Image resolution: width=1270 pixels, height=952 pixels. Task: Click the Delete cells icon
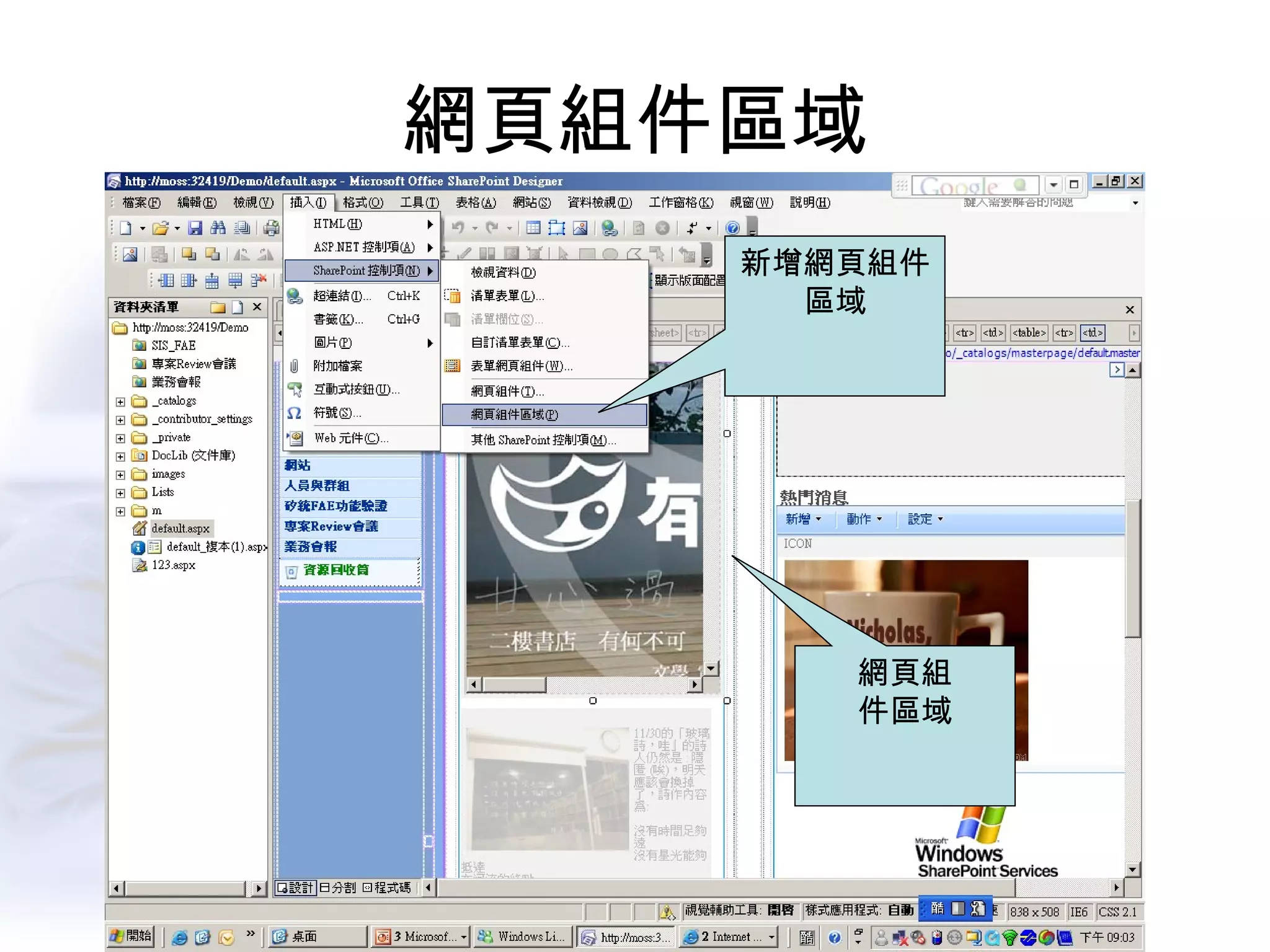click(259, 281)
